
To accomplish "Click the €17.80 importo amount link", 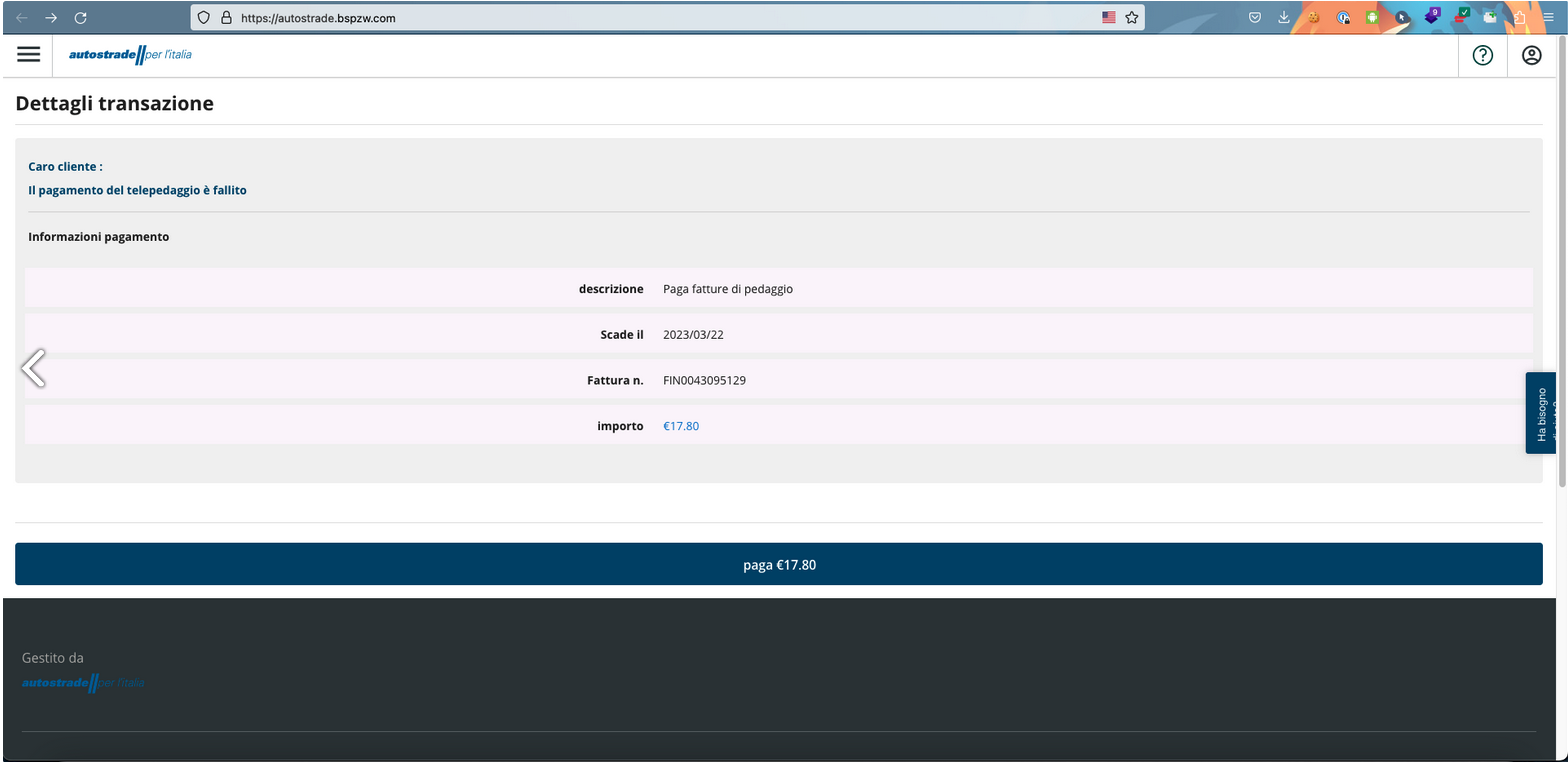I will point(681,426).
